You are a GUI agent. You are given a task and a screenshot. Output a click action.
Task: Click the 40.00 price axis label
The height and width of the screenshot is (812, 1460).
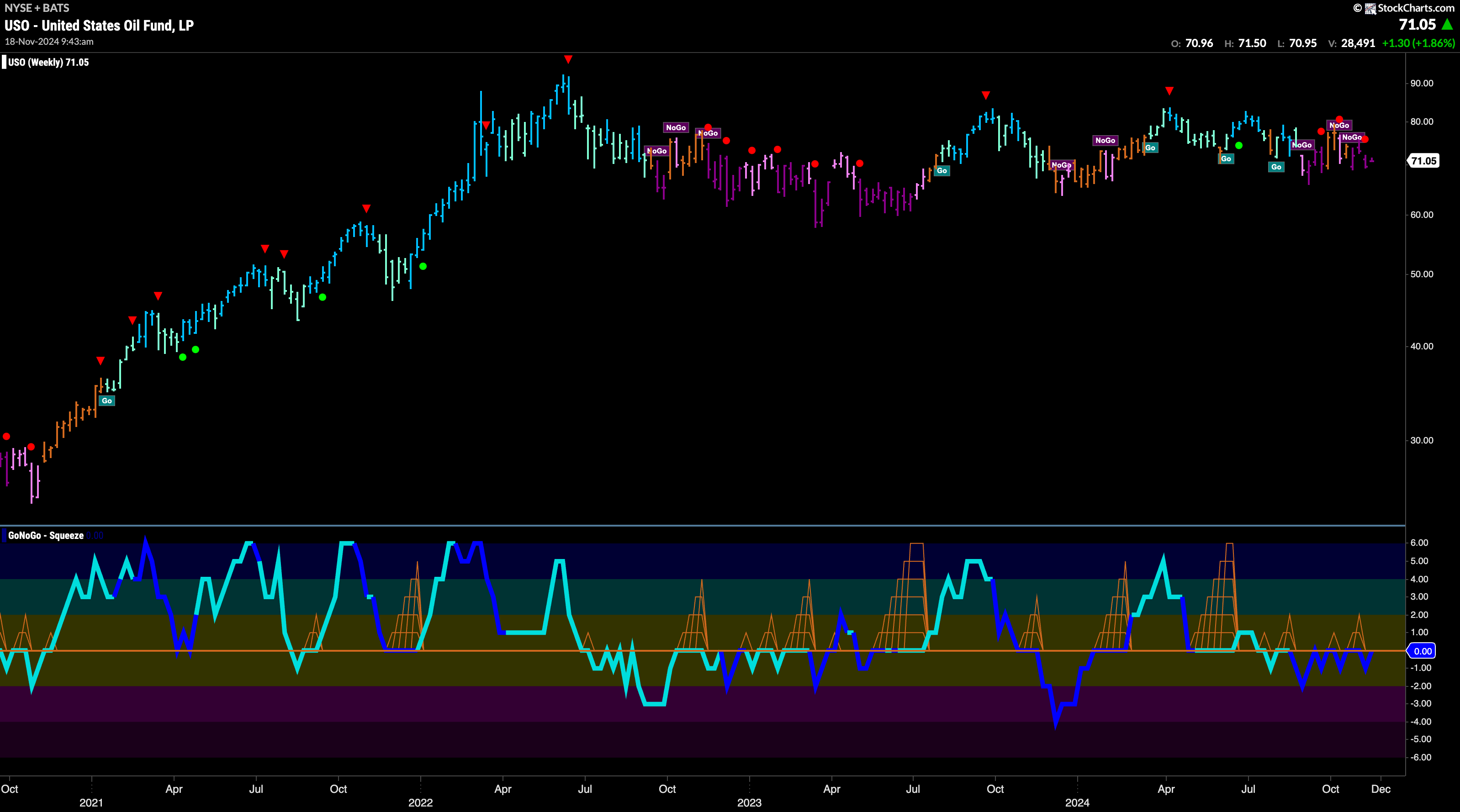[1422, 346]
